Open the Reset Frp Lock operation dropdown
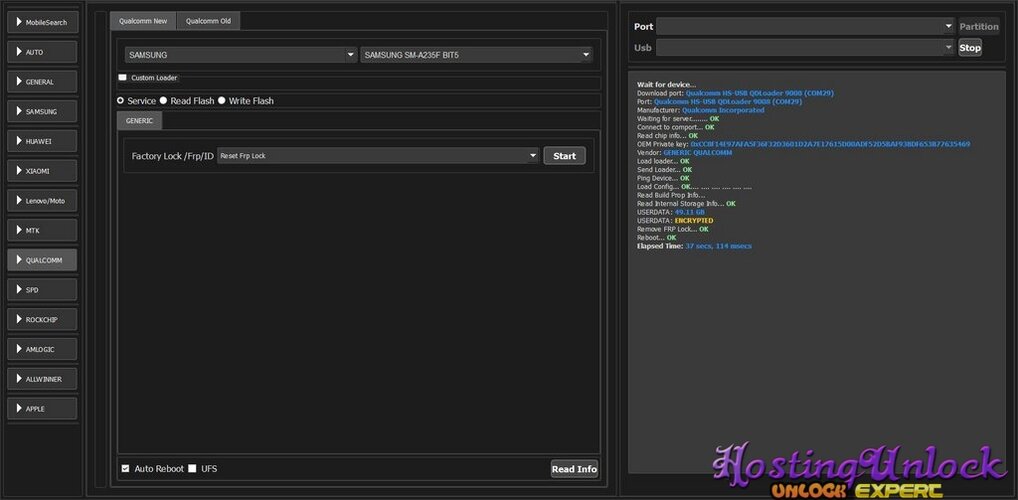The width and height of the screenshot is (1018, 500). click(x=378, y=156)
